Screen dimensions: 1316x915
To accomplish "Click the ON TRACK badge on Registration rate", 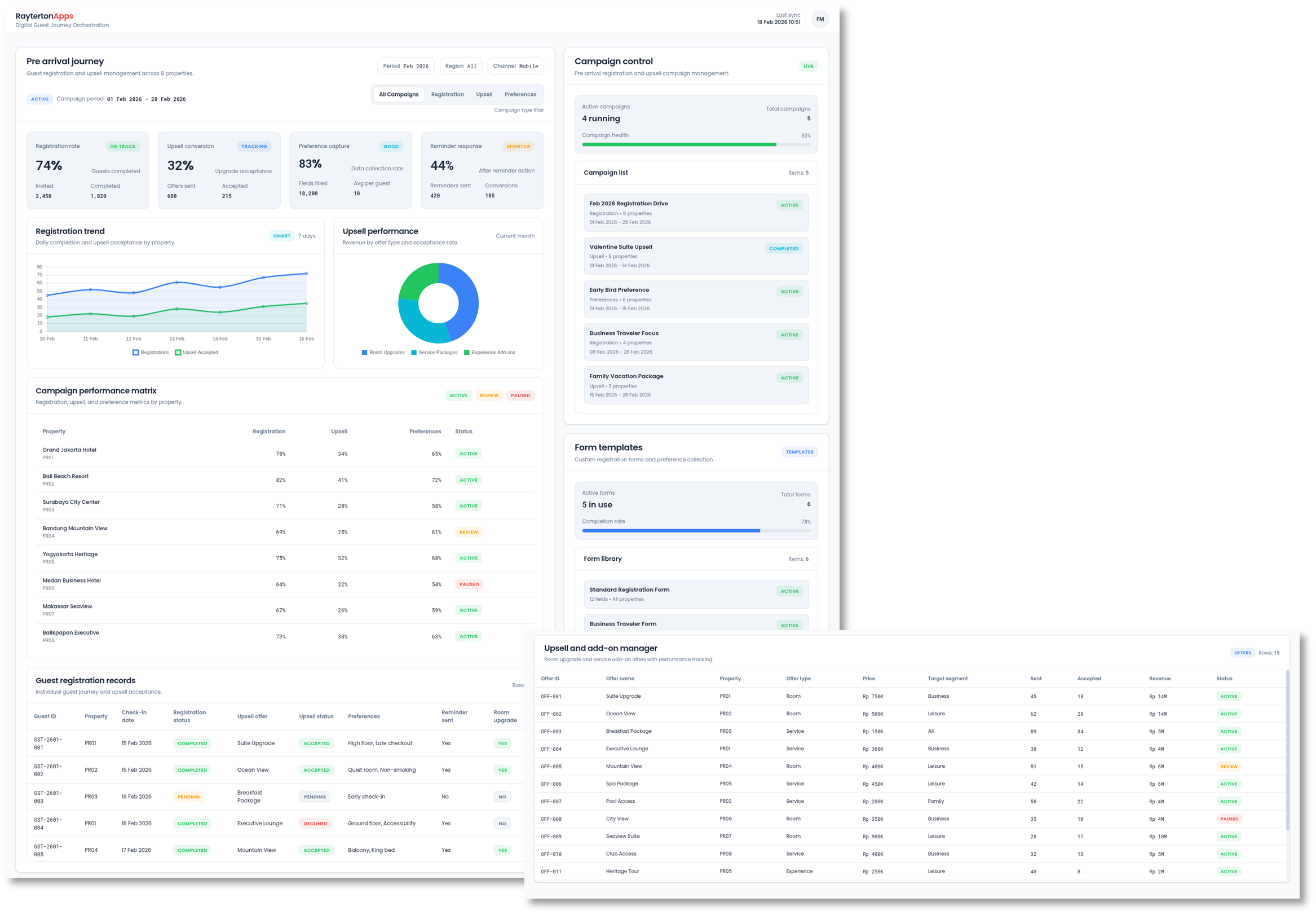I will (x=123, y=146).
